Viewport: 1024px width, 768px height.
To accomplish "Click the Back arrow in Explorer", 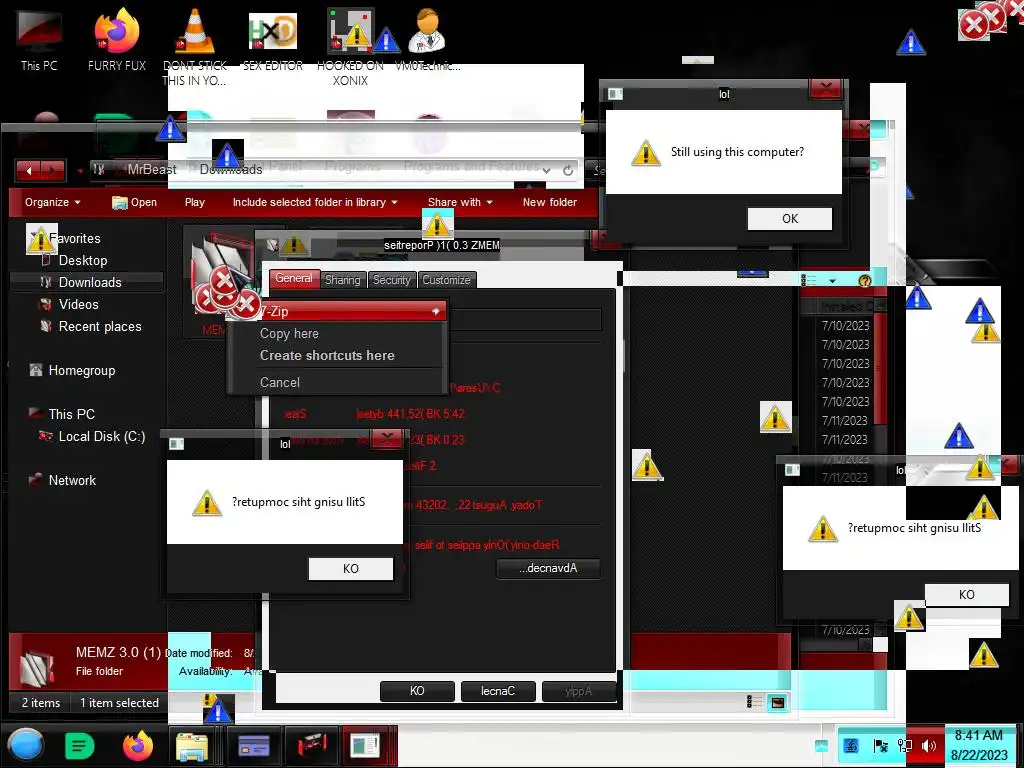I will [x=29, y=170].
